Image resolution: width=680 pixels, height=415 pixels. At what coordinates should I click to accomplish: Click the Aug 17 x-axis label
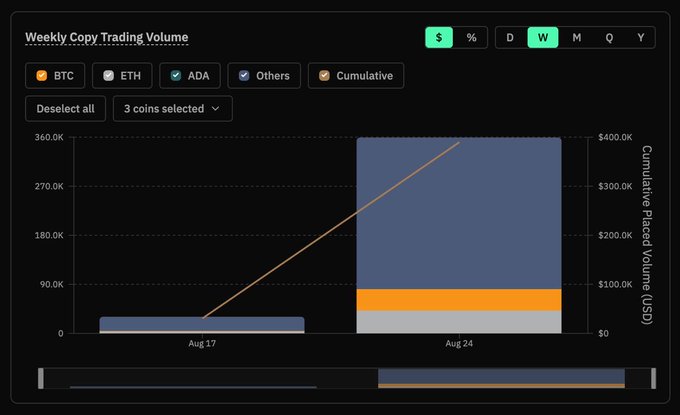pyautogui.click(x=202, y=343)
